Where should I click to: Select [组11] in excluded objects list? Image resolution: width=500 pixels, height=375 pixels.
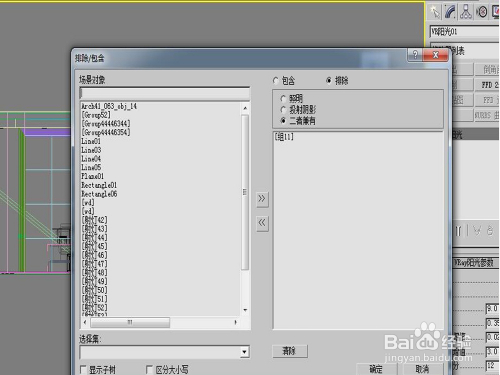[284, 137]
